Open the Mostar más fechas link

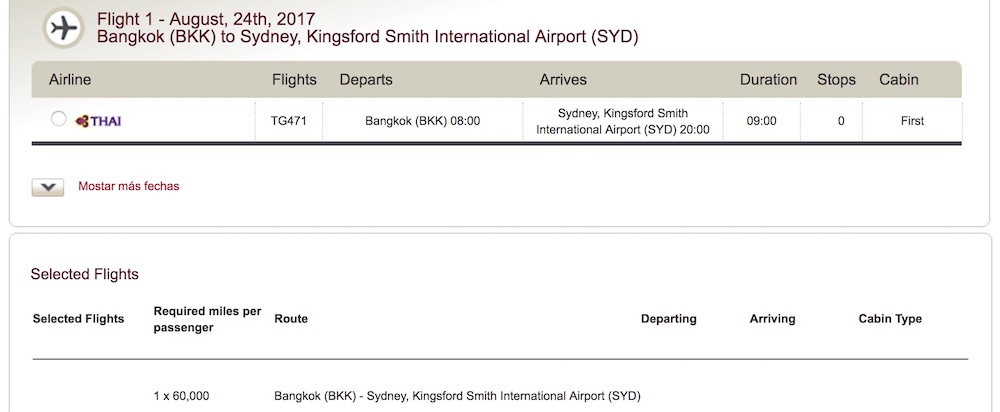[129, 186]
